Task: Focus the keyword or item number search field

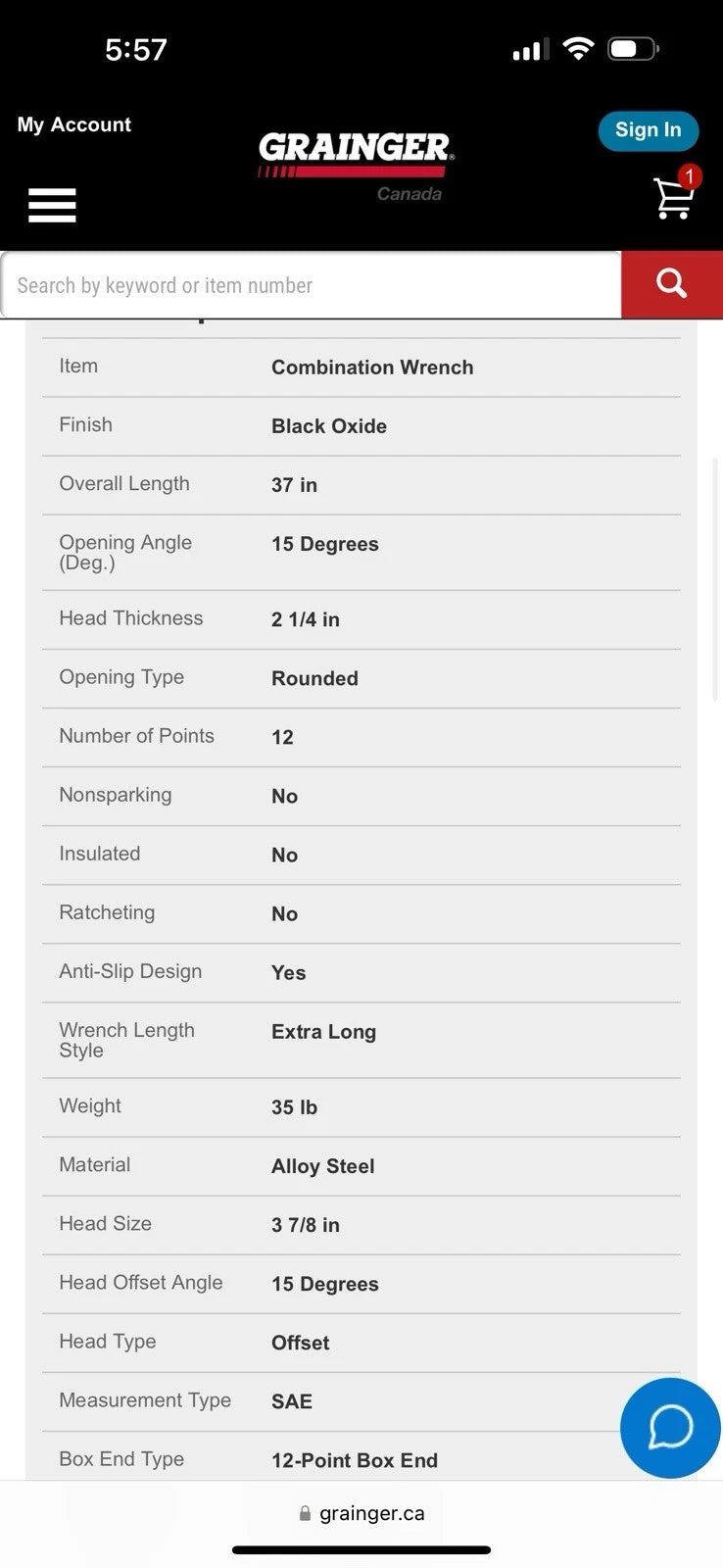Action: 311,285
